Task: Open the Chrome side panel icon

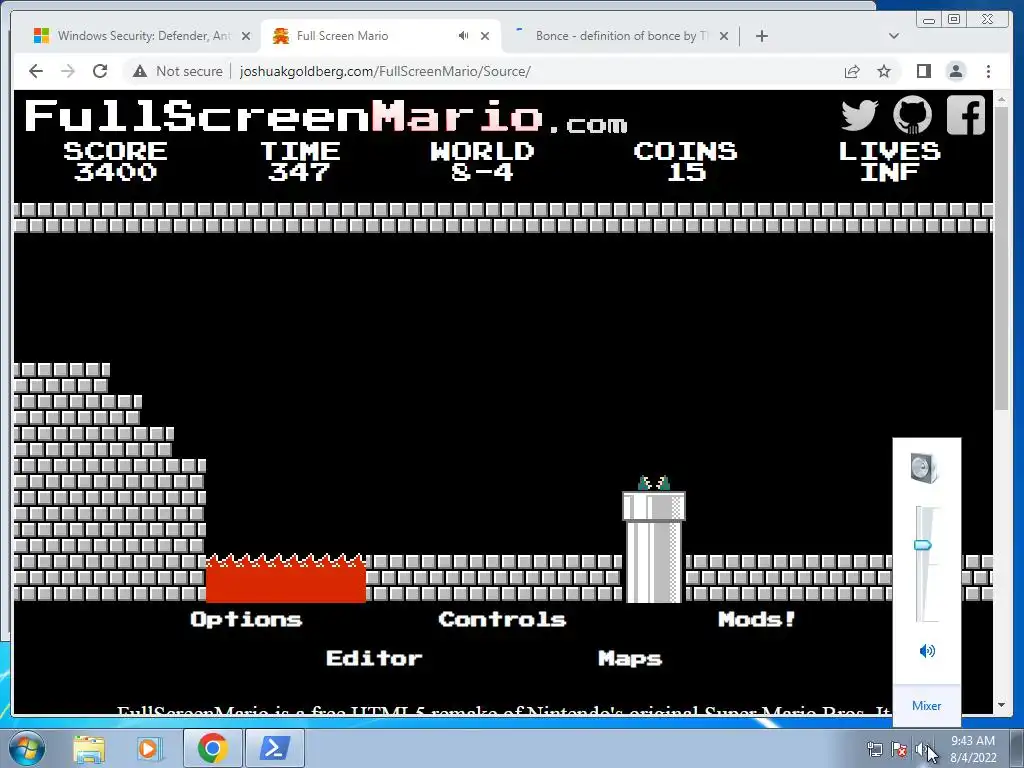Action: coord(923,71)
